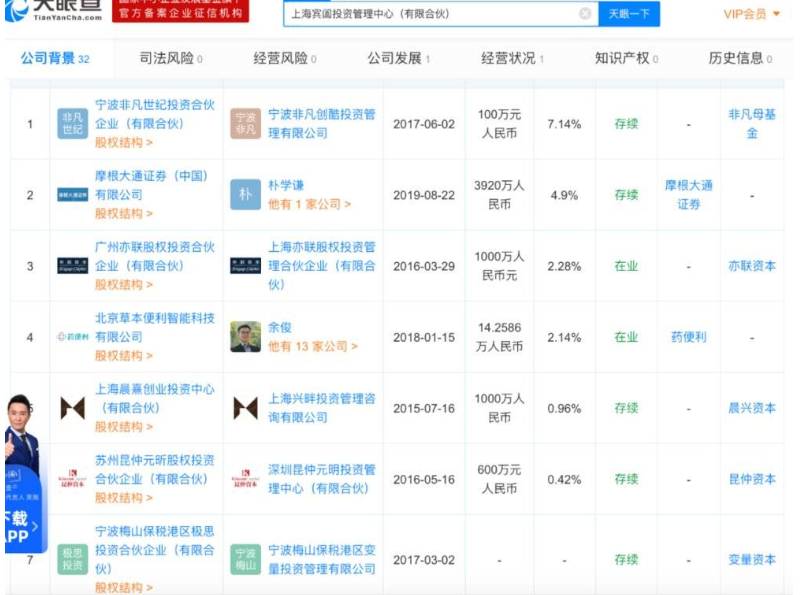Expand 股权结构 for 苏州昆仲元昕股权投资
Viewport: 800px width, 595px height.
[x=123, y=498]
